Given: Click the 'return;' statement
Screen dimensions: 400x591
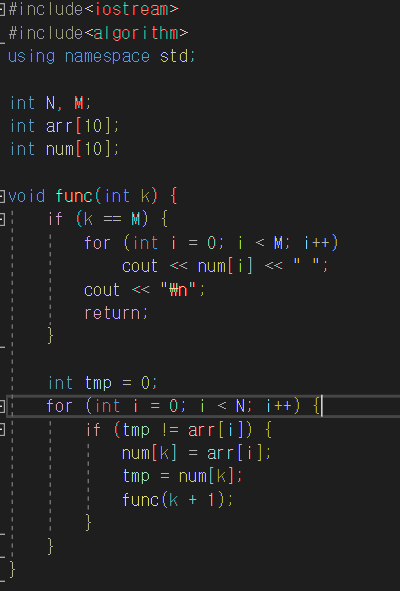Looking at the screenshot, I should click(x=116, y=313).
